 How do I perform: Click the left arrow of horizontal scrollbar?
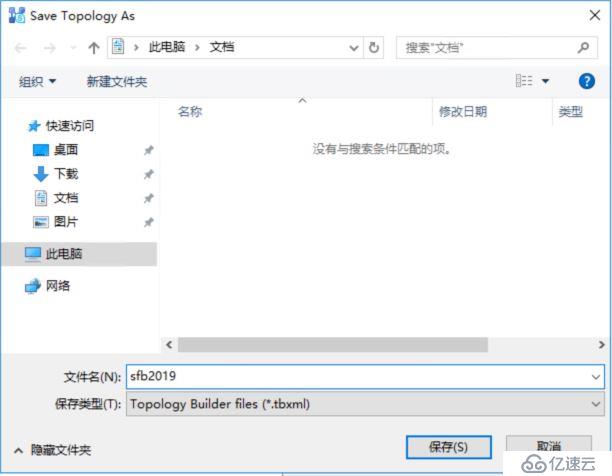click(x=169, y=345)
